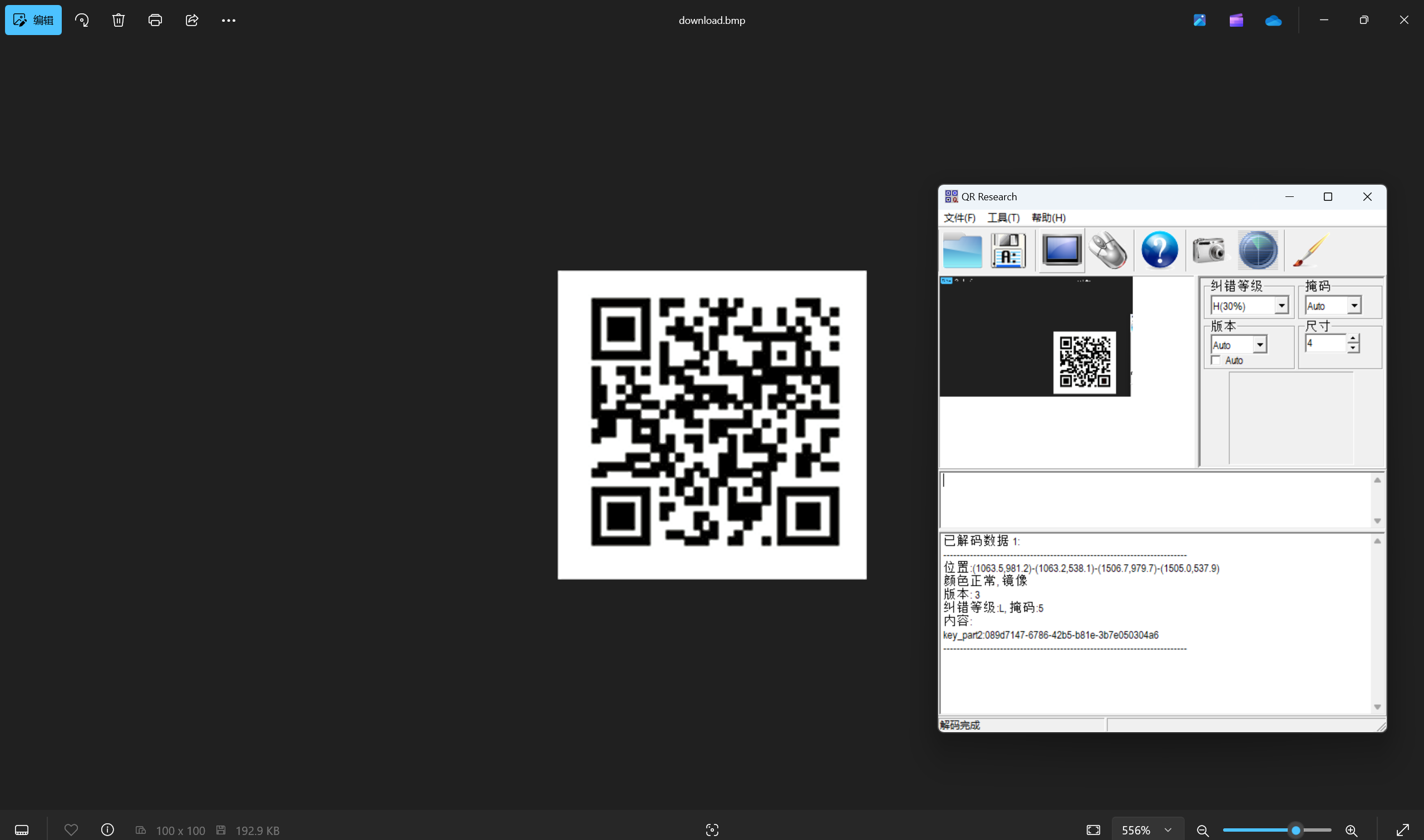The width and height of the screenshot is (1424, 840).
Task: Open the 工具(T) menu in QR Research
Action: click(x=1003, y=218)
